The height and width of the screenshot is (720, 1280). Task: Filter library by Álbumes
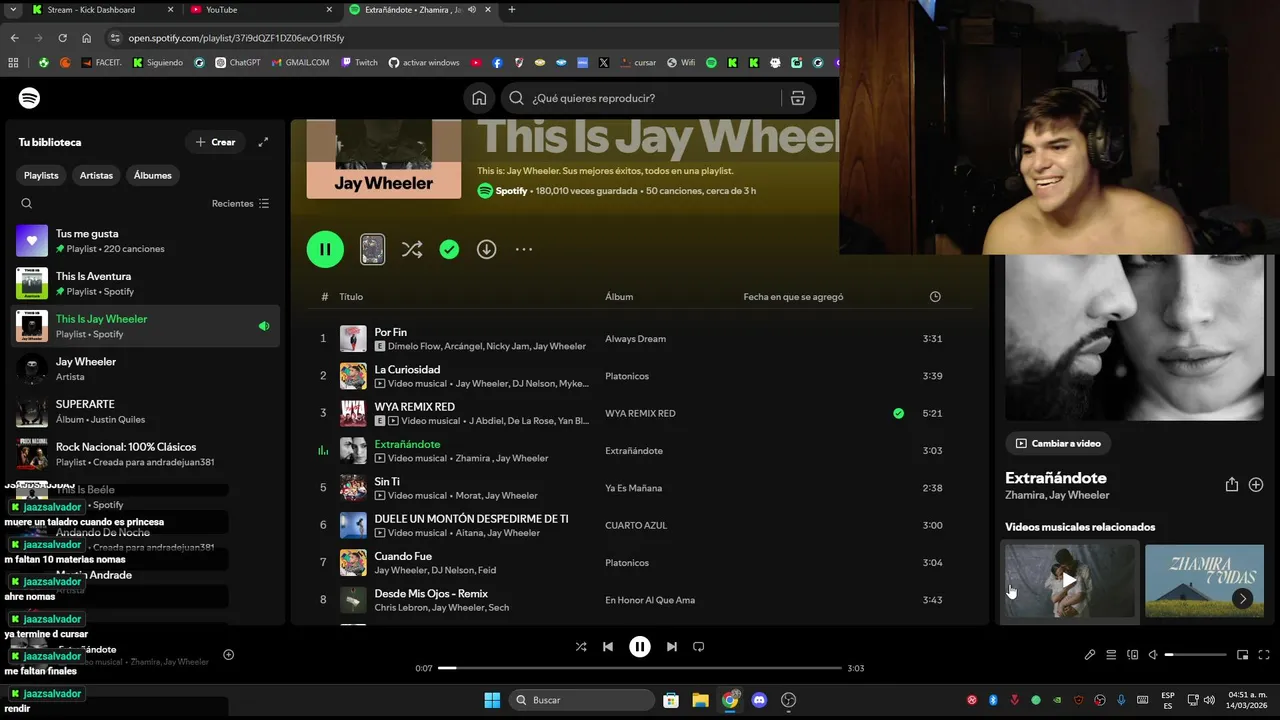point(153,175)
